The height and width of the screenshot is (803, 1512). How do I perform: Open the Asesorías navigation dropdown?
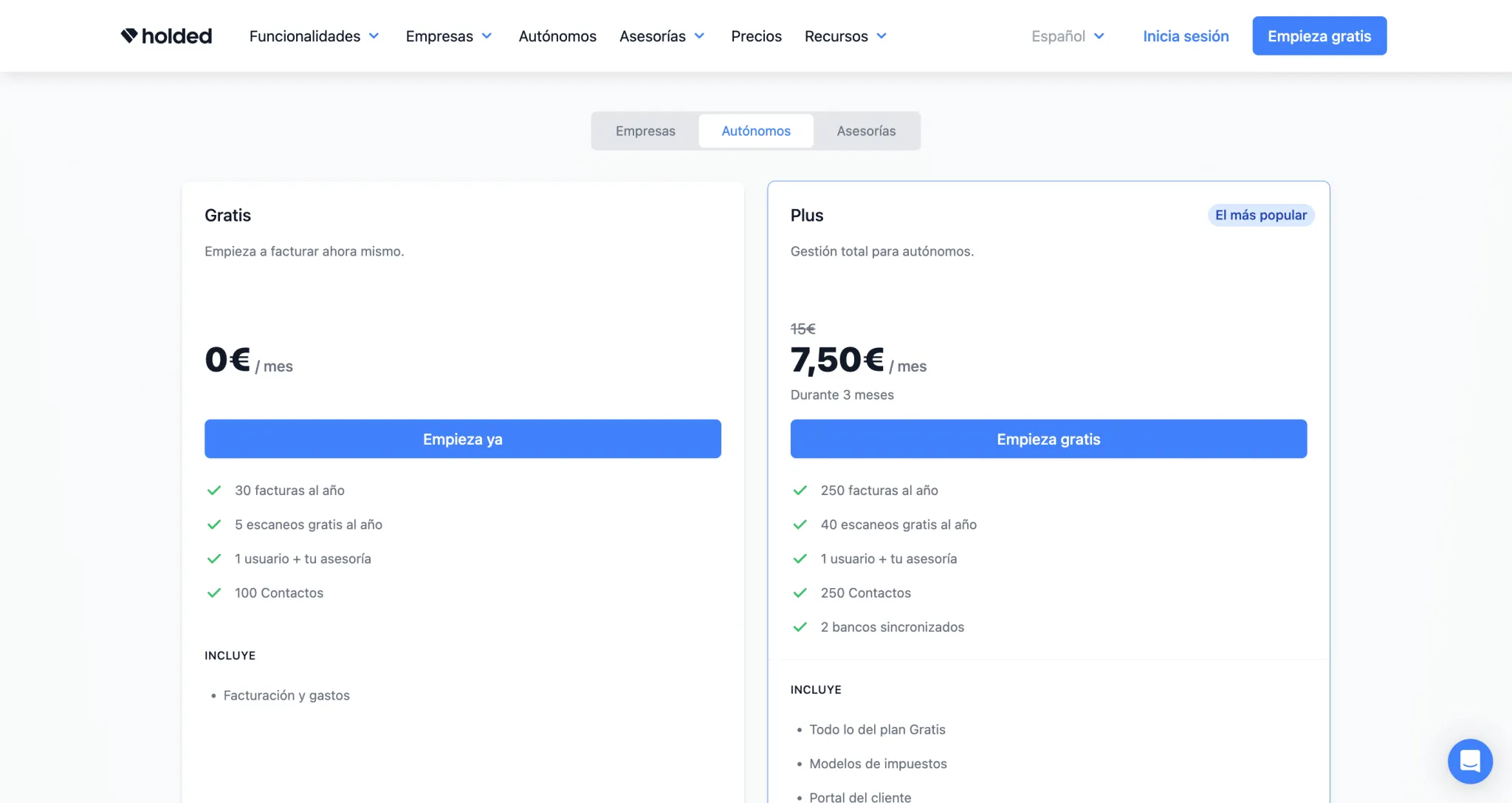pyautogui.click(x=662, y=36)
